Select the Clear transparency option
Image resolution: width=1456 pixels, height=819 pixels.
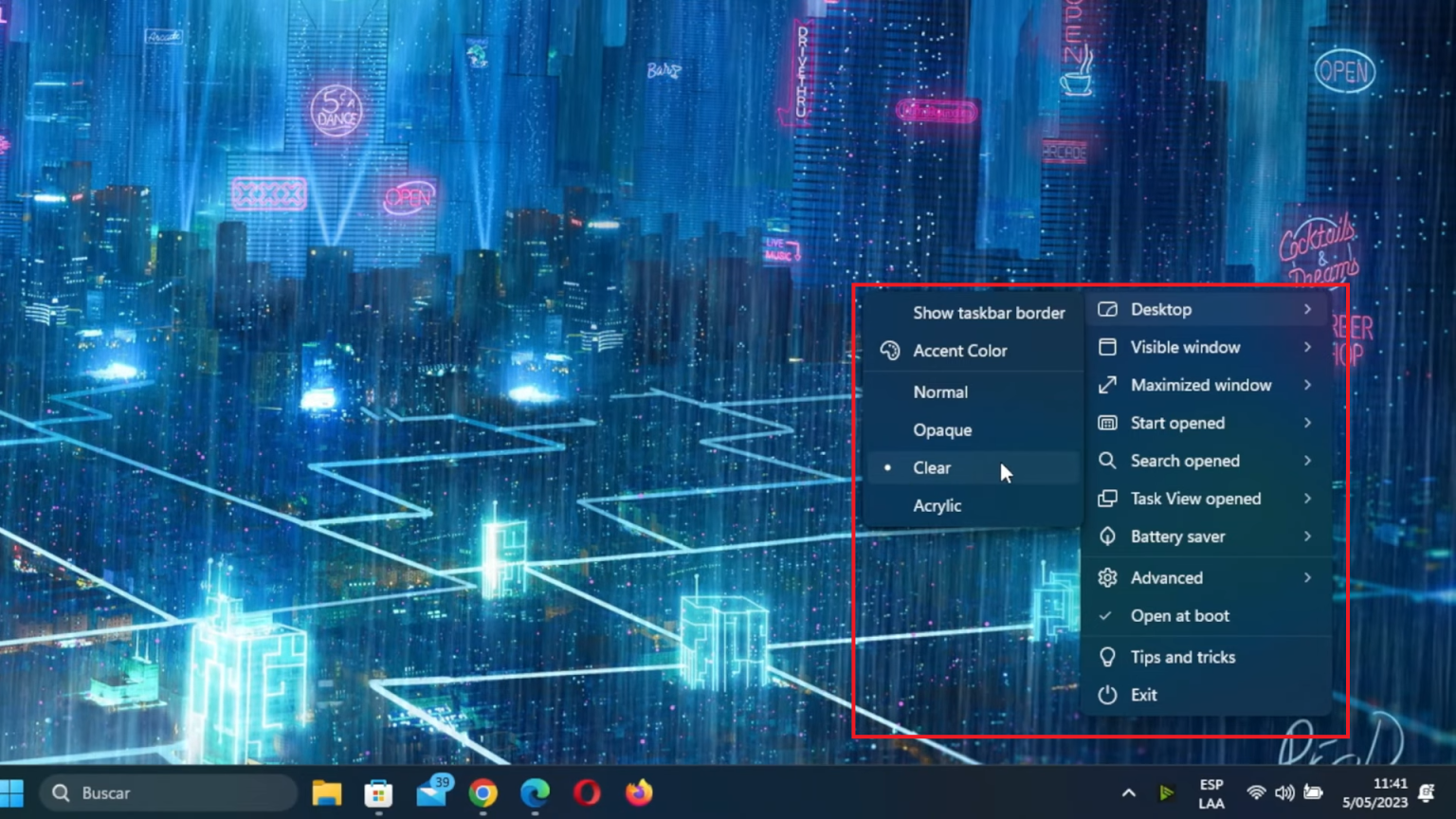[x=932, y=467]
